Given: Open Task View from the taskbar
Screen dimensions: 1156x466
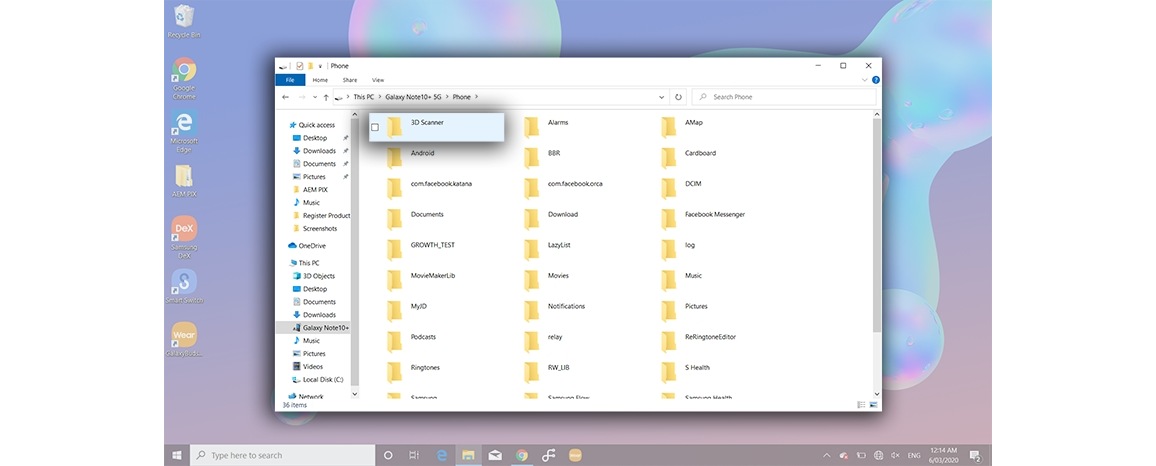Looking at the screenshot, I should click(414, 455).
